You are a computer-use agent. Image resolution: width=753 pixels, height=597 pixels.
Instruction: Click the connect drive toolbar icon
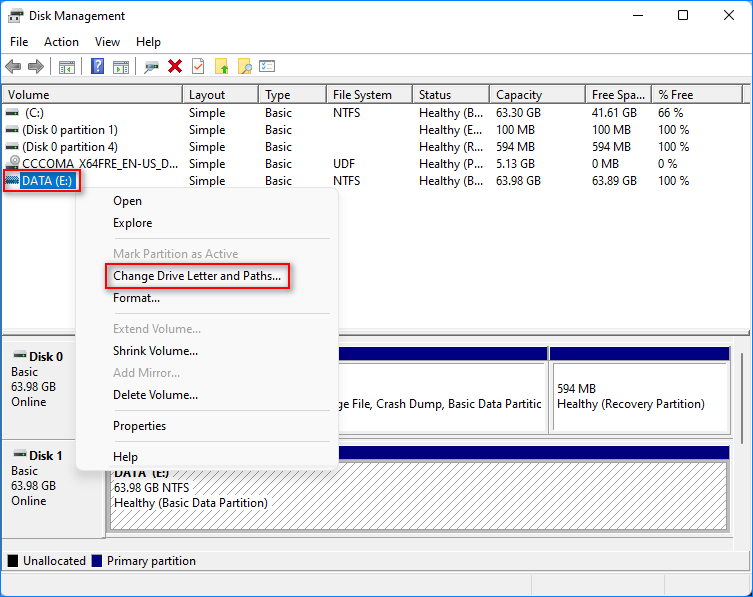tap(152, 67)
